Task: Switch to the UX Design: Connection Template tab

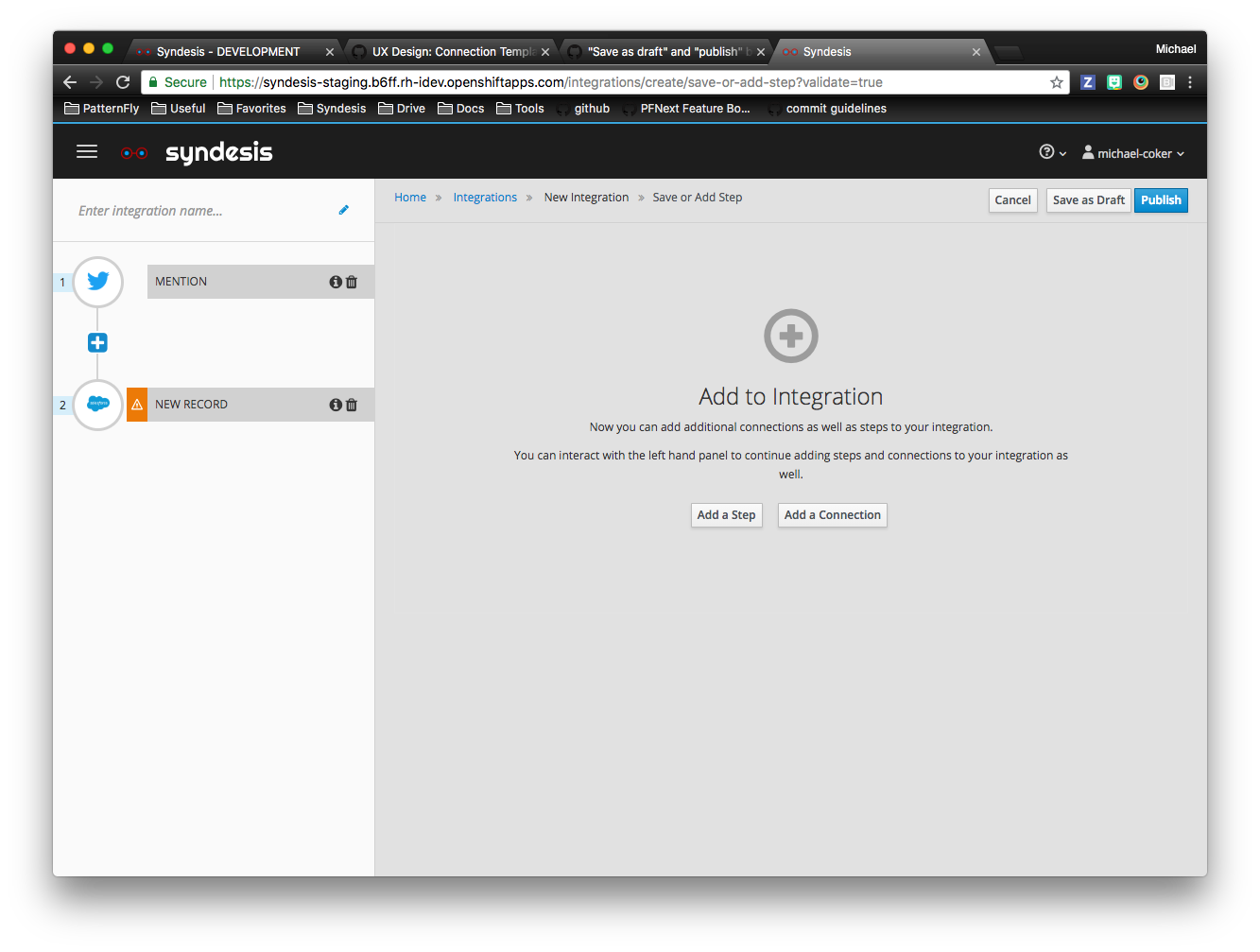Action: coord(451,51)
